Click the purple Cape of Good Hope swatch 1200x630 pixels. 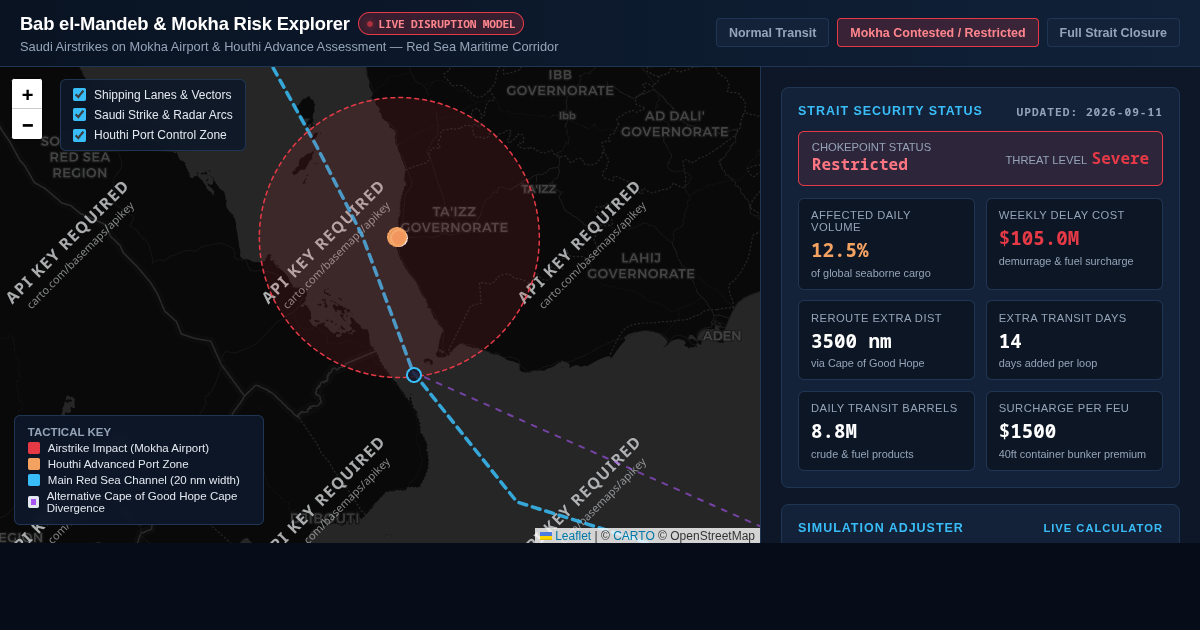coord(33,502)
